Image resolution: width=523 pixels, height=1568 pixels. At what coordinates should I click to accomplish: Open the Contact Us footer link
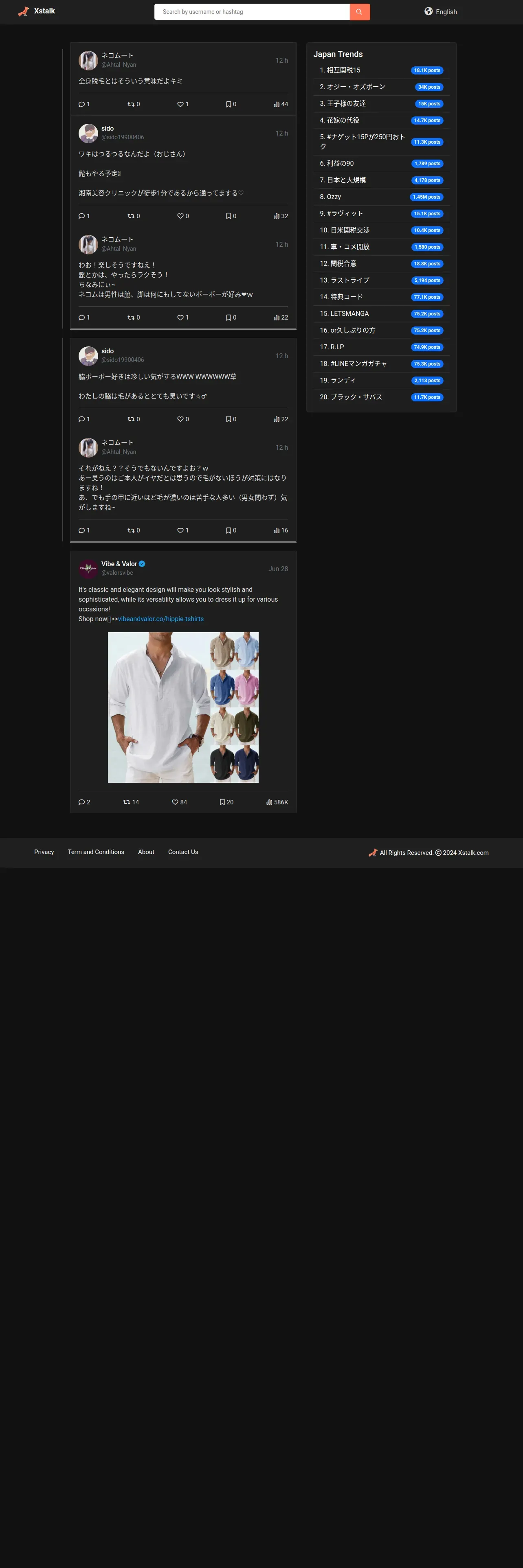coord(183,852)
